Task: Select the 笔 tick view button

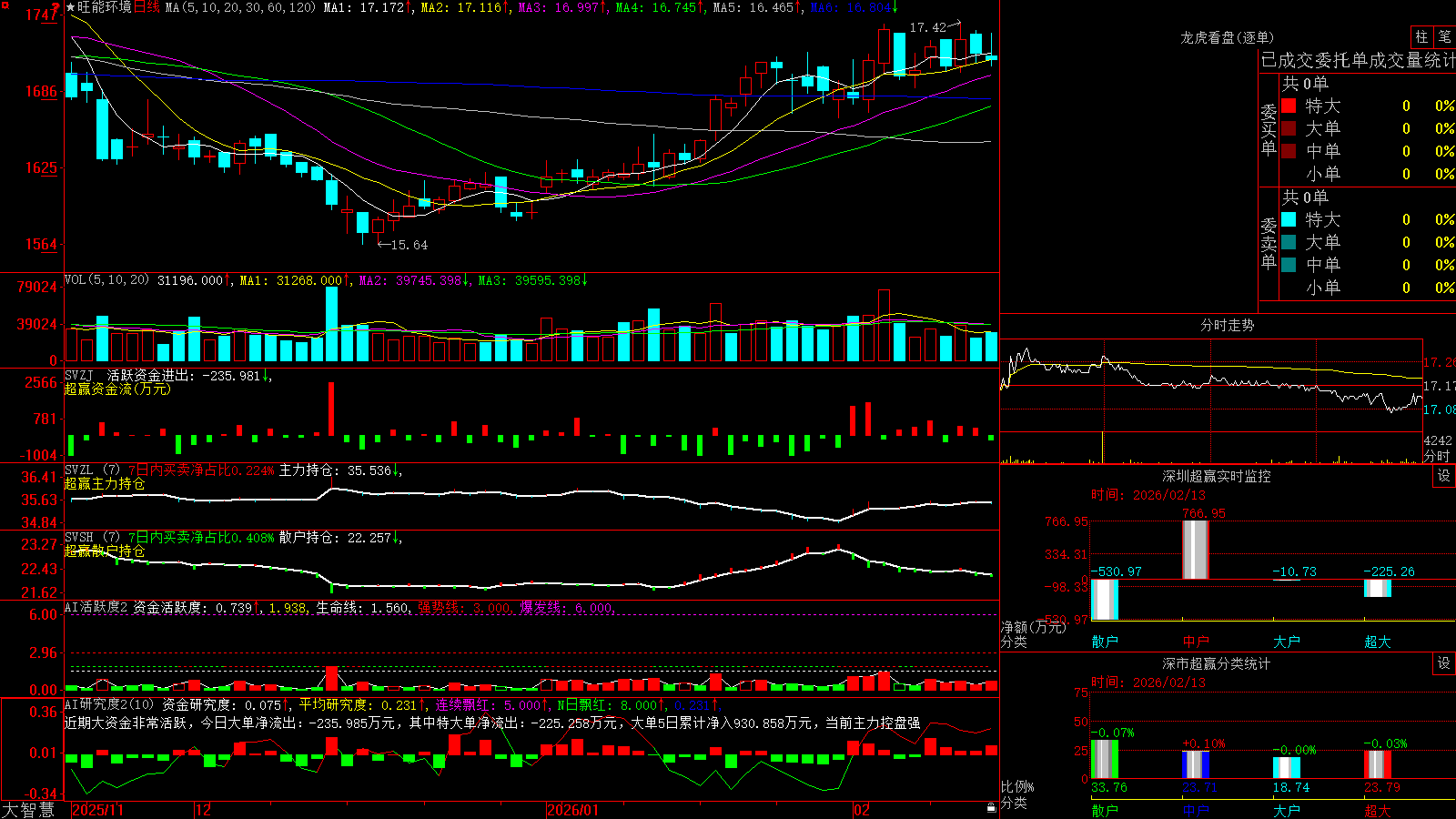Action: coord(1444,36)
